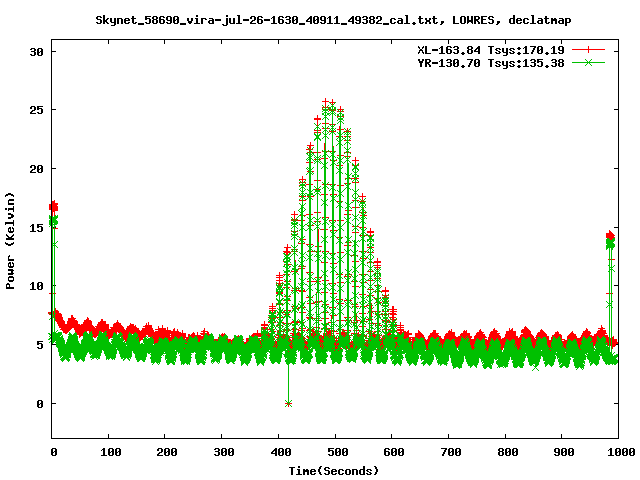Screen dimensions: 640x480
Task: Click y-axis tick label 20
Action: [36, 169]
